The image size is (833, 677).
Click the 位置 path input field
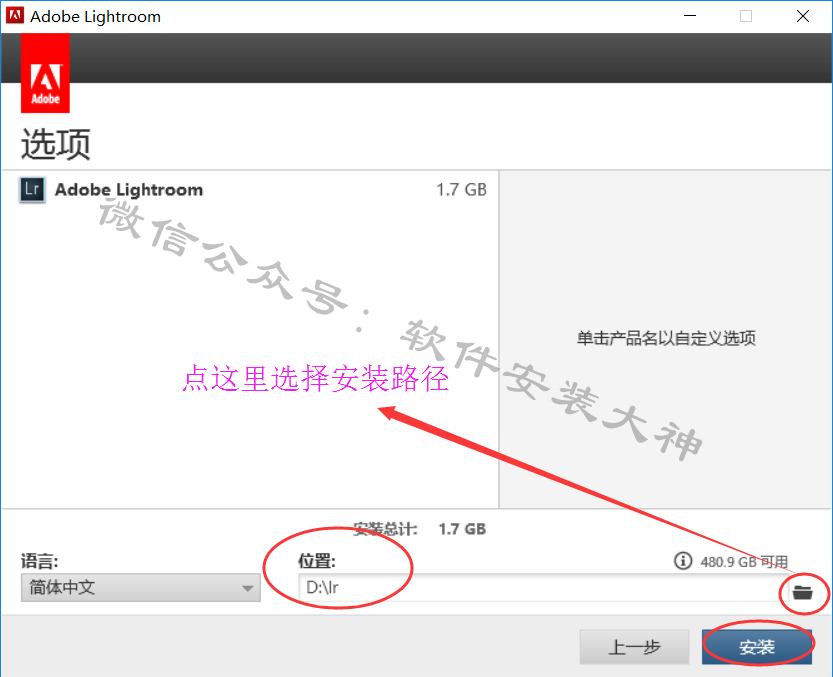(541, 588)
